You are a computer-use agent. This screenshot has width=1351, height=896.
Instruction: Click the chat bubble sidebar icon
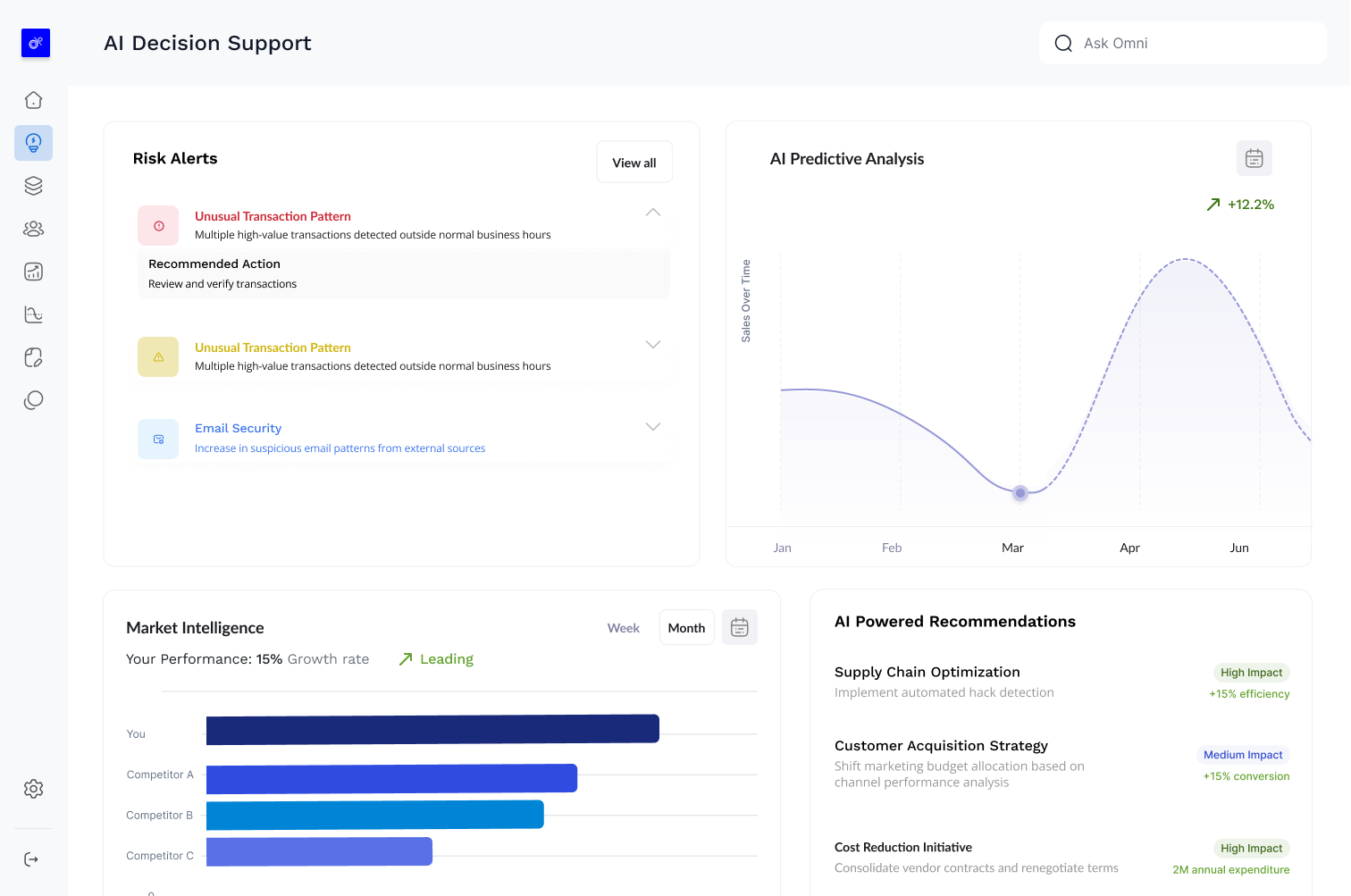pyautogui.click(x=33, y=400)
